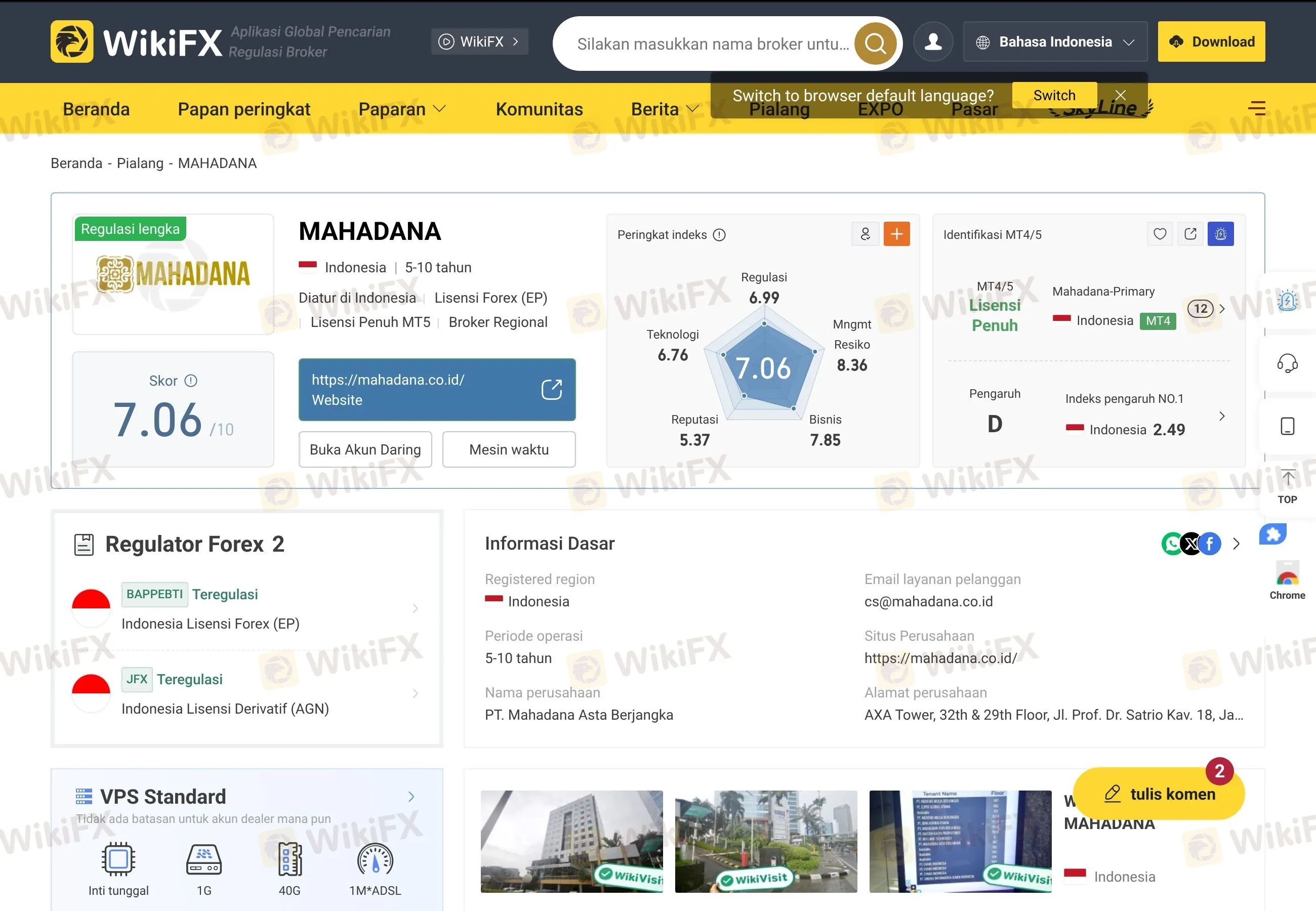The height and width of the screenshot is (911, 1316).
Task: Click the PT. Mahadana Asta Berjangka company name
Action: [579, 715]
